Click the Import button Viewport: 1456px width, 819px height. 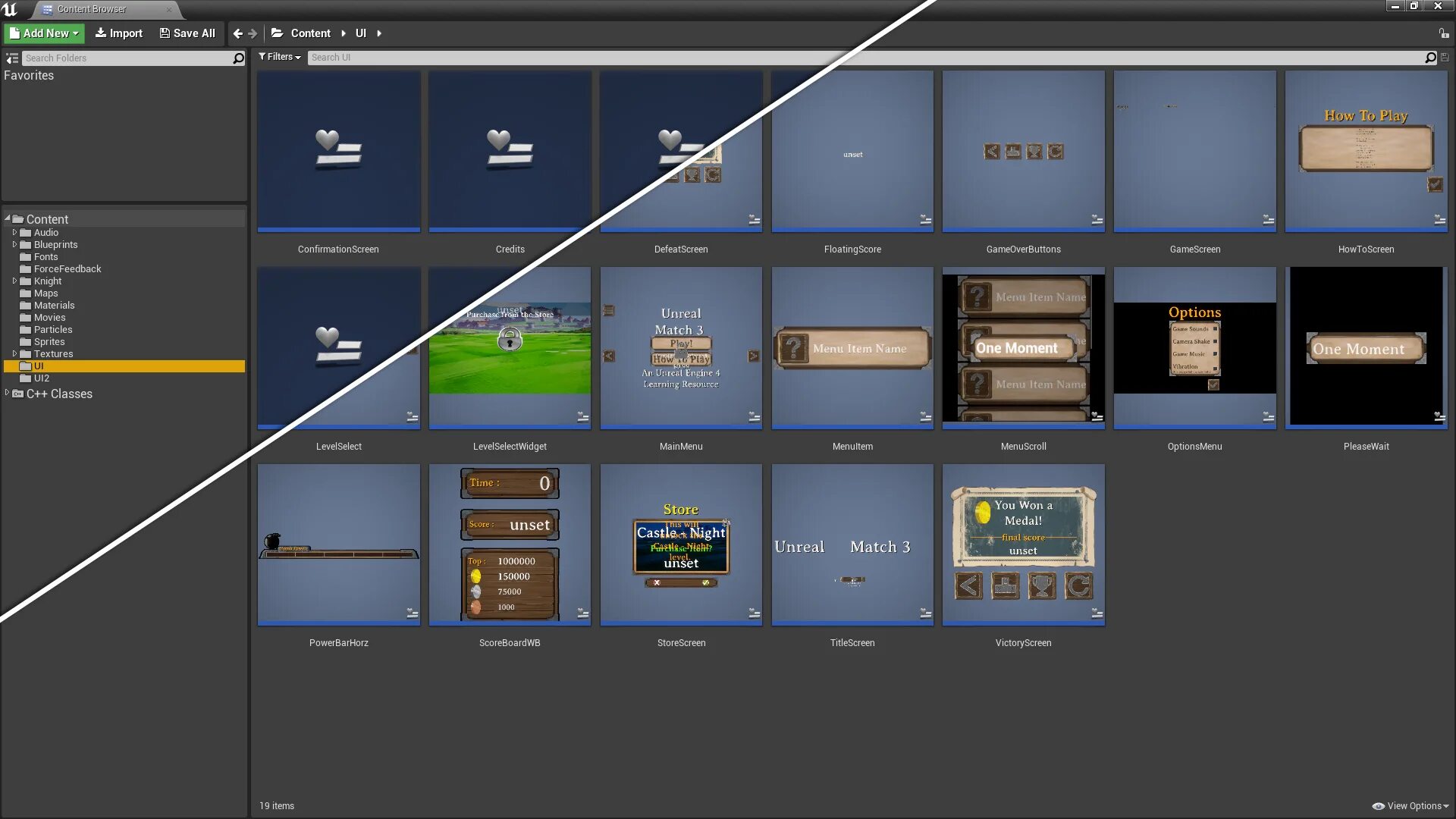coord(118,33)
